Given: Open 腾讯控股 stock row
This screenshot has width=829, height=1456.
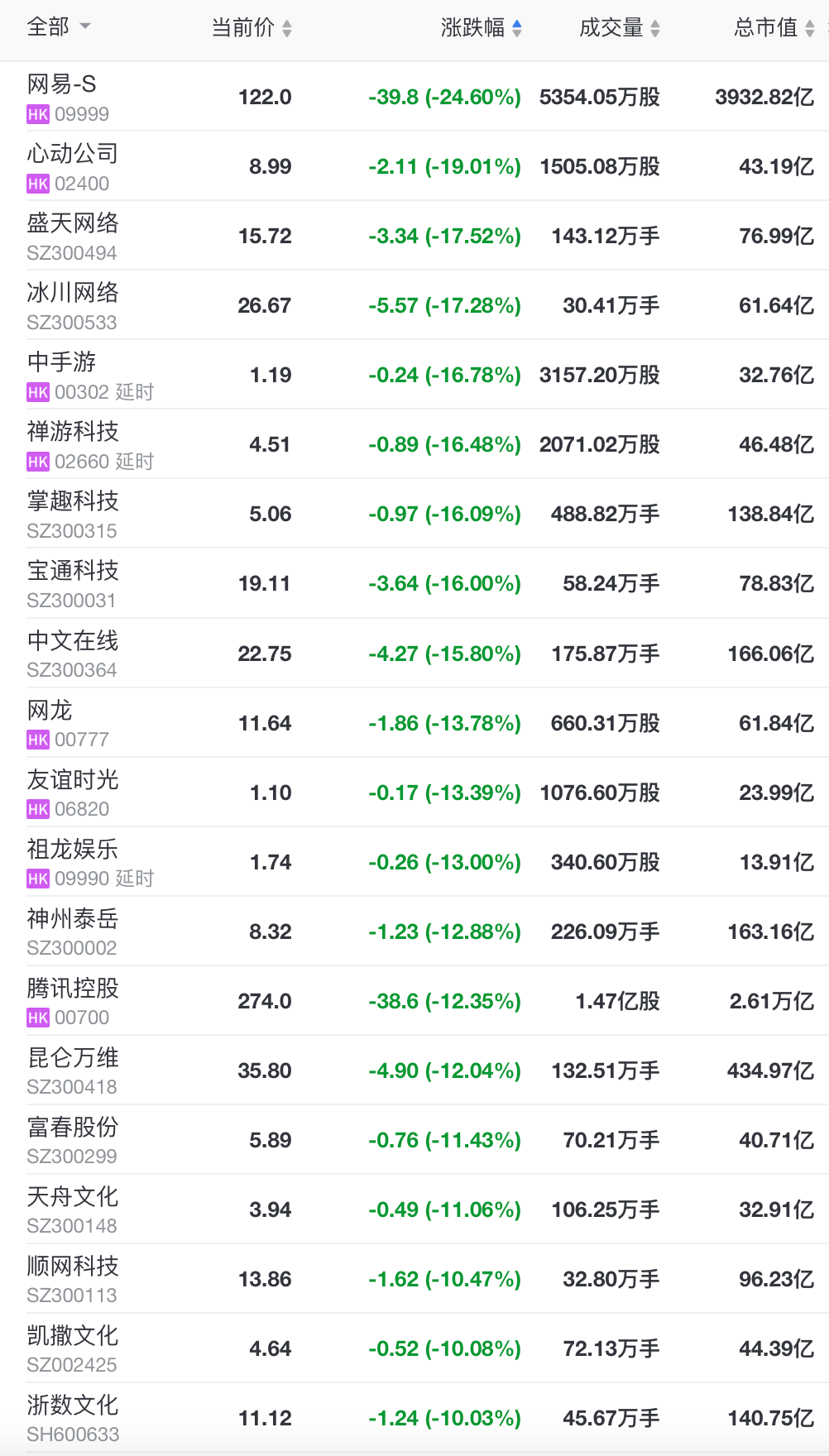Looking at the screenshot, I should tap(414, 1001).
